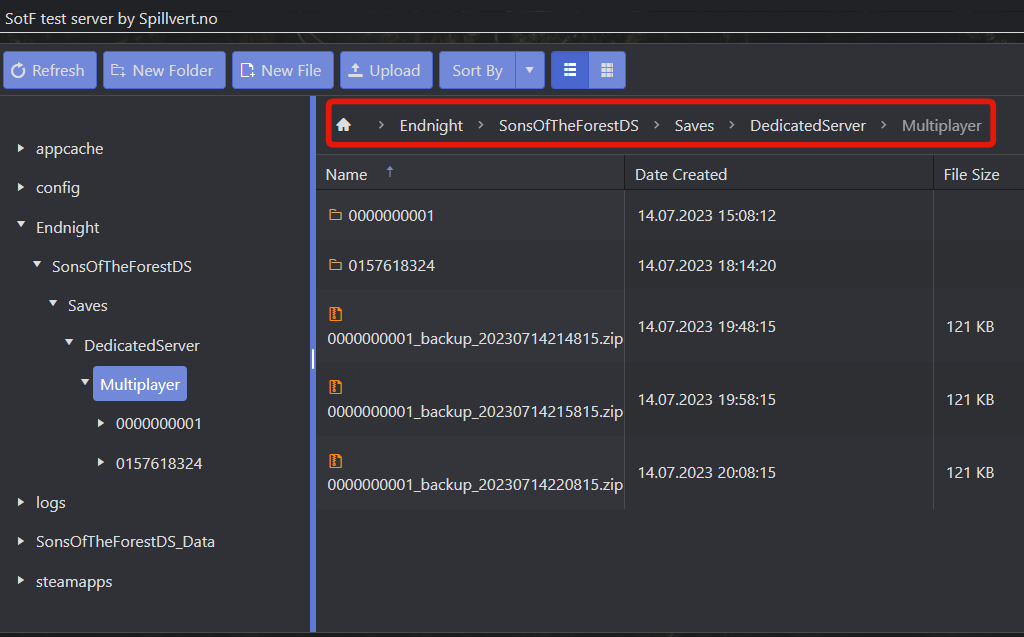Screen dimensions: 1024x637
Task: Select steamapps in the folder tree
Action: [x=74, y=581]
